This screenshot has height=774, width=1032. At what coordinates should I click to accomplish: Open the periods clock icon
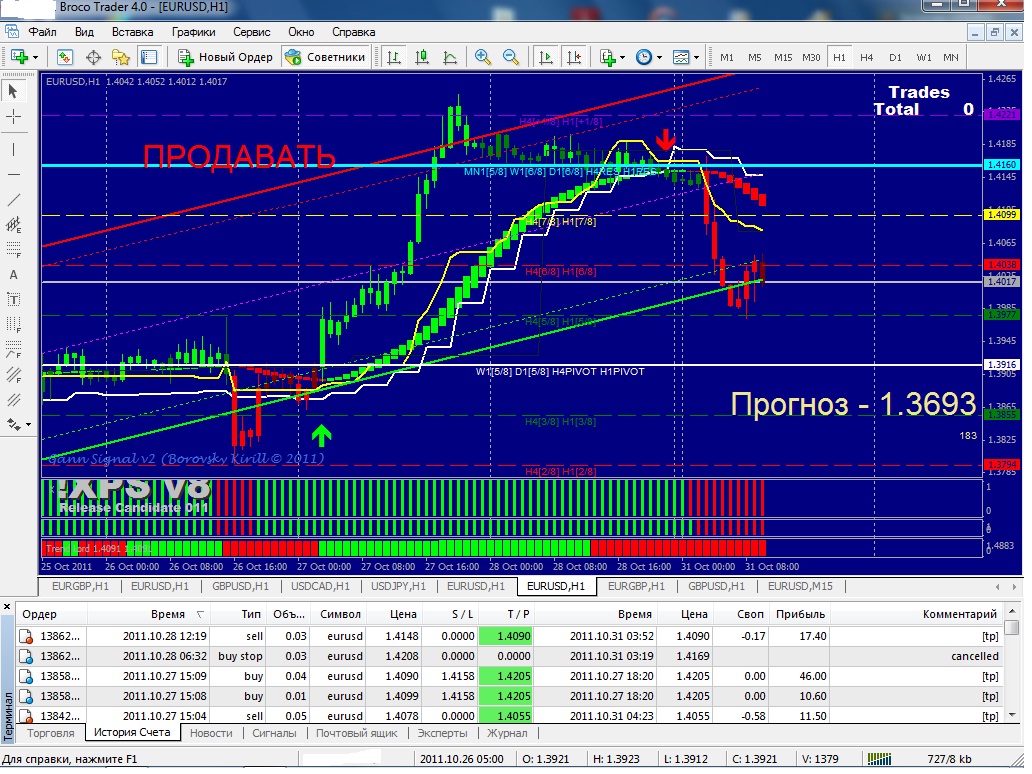[x=644, y=58]
